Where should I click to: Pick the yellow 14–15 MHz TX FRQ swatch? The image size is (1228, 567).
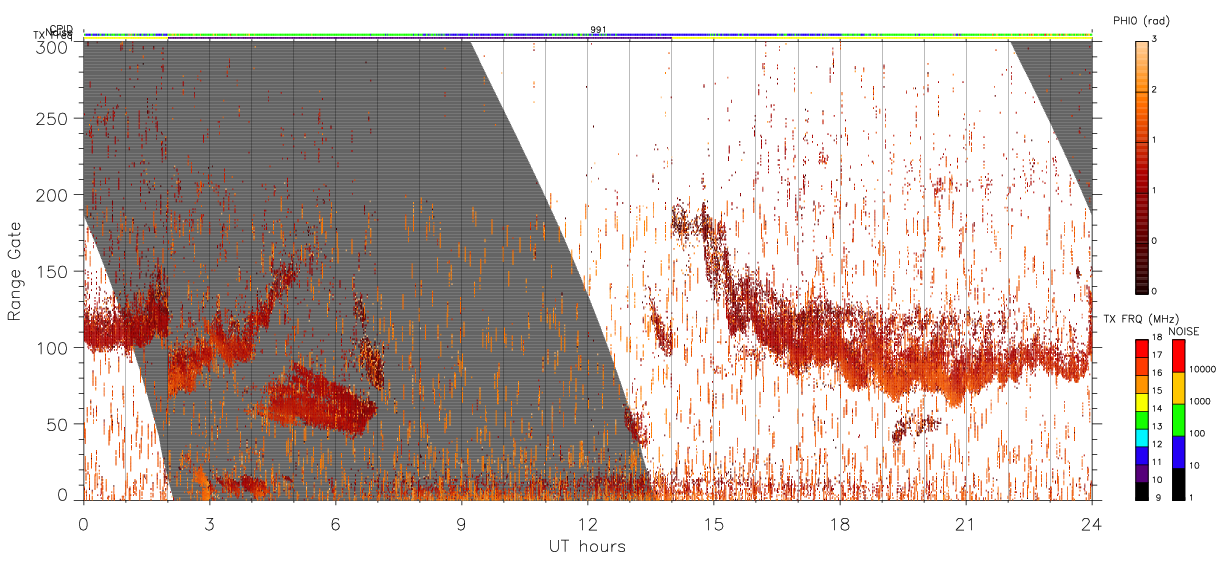(x=1142, y=402)
